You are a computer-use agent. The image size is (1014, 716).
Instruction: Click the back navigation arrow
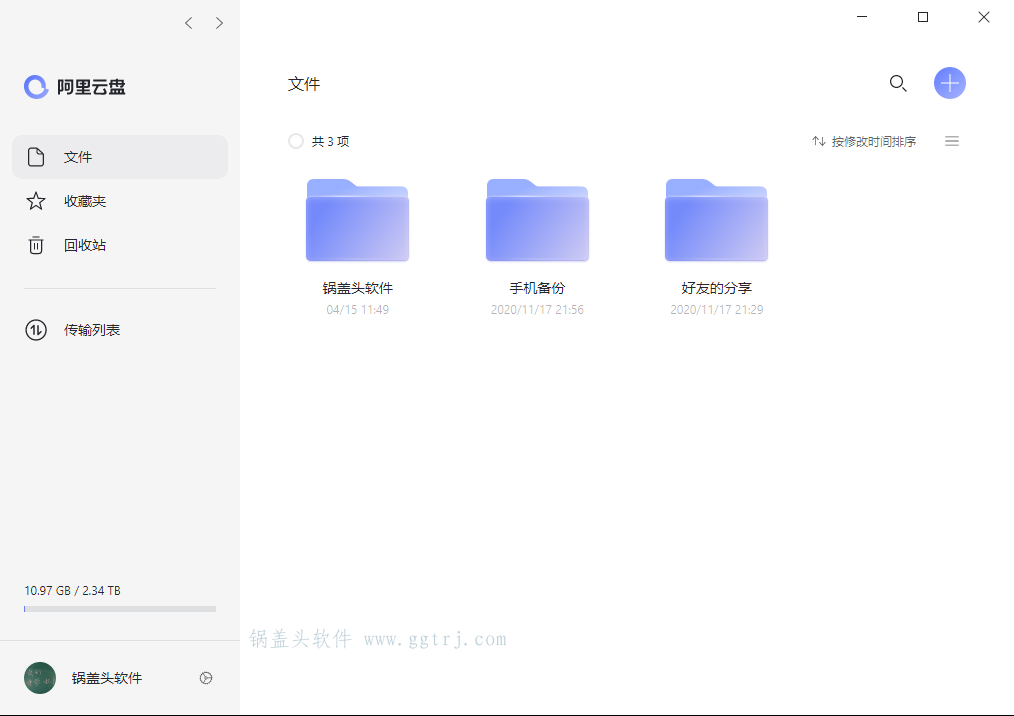click(x=188, y=23)
